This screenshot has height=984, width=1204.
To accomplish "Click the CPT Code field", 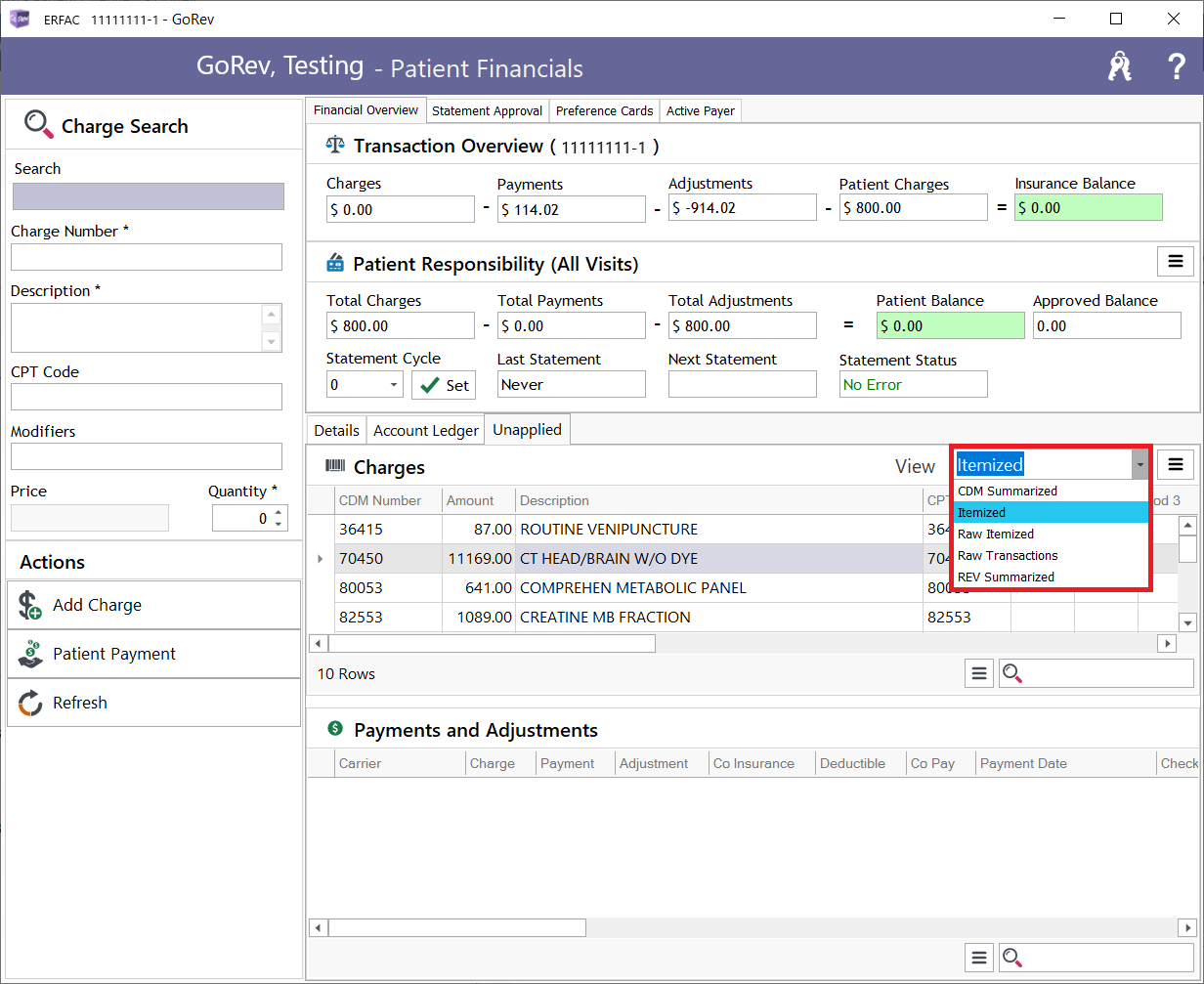I will tap(147, 397).
